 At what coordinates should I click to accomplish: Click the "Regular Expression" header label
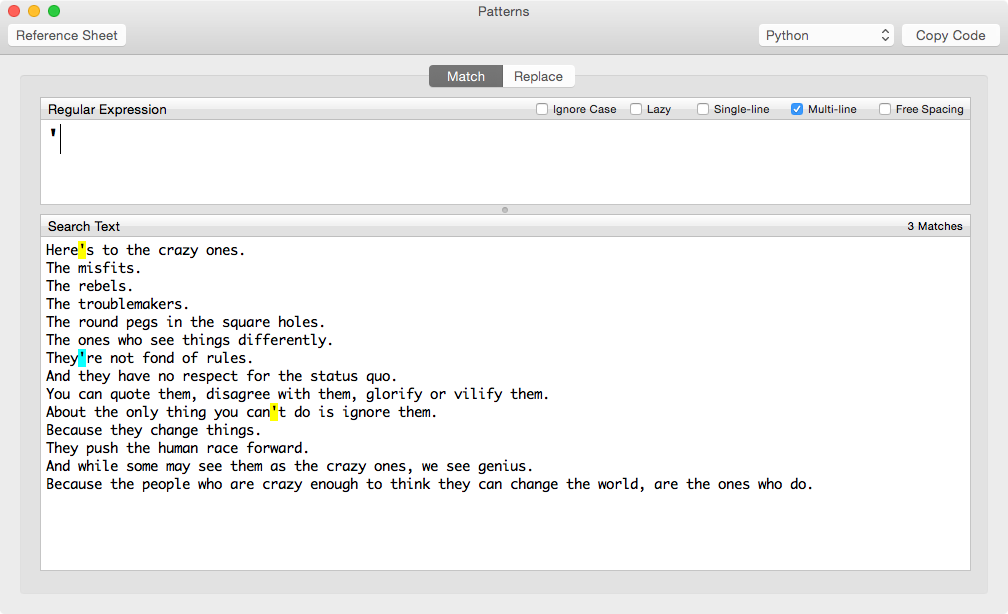tap(107, 109)
